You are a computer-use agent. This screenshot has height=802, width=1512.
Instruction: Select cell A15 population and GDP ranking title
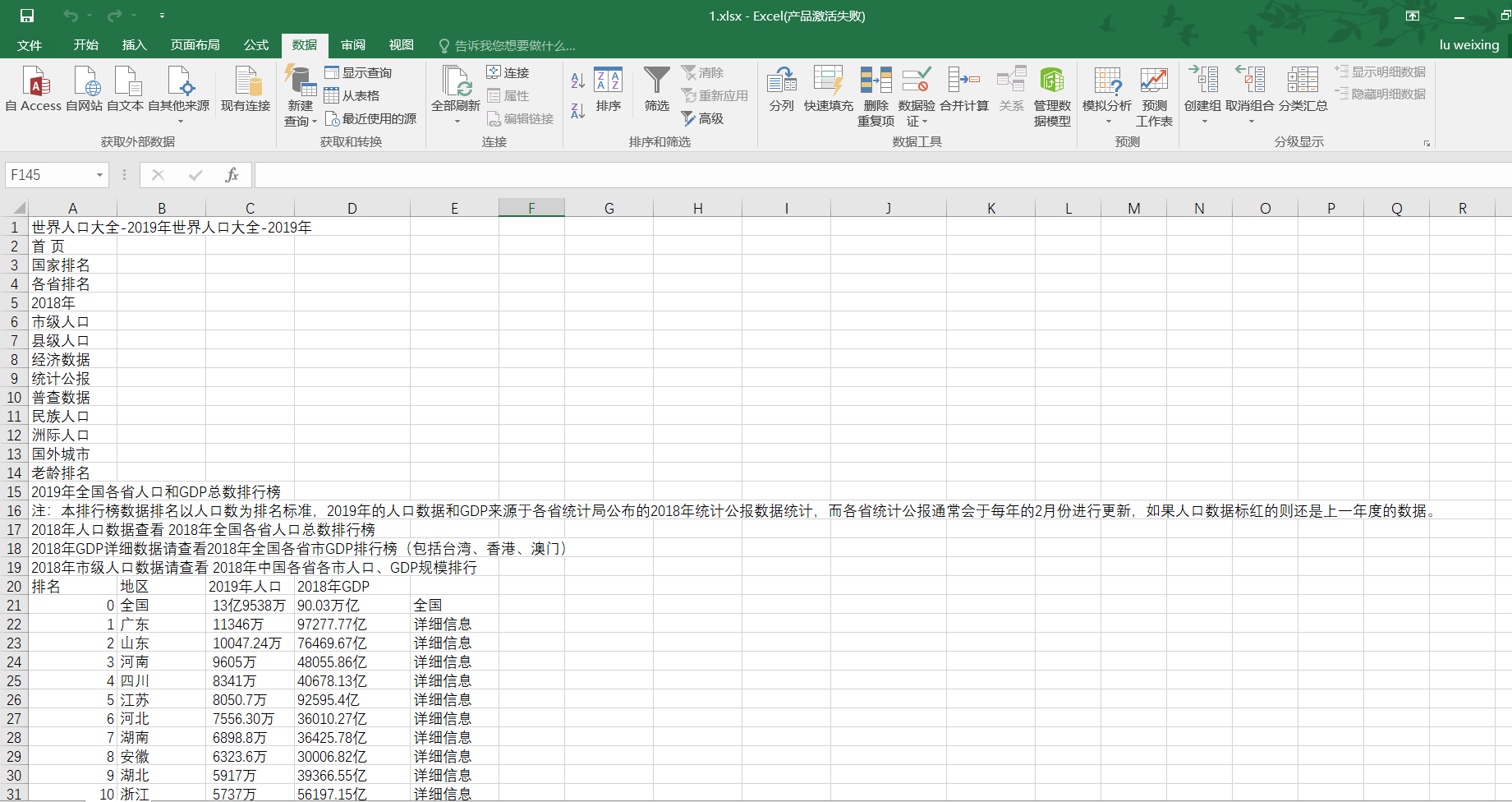73,492
